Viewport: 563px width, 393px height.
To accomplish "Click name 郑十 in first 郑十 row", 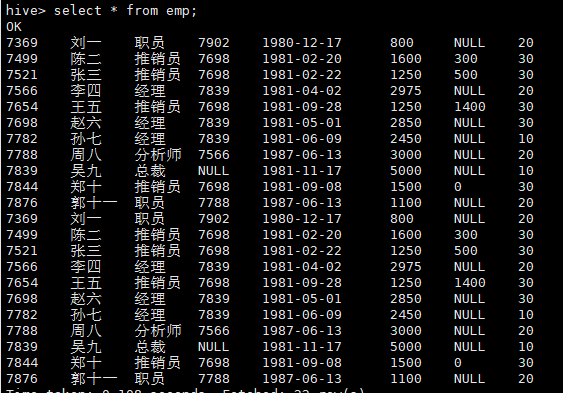I will (86, 187).
